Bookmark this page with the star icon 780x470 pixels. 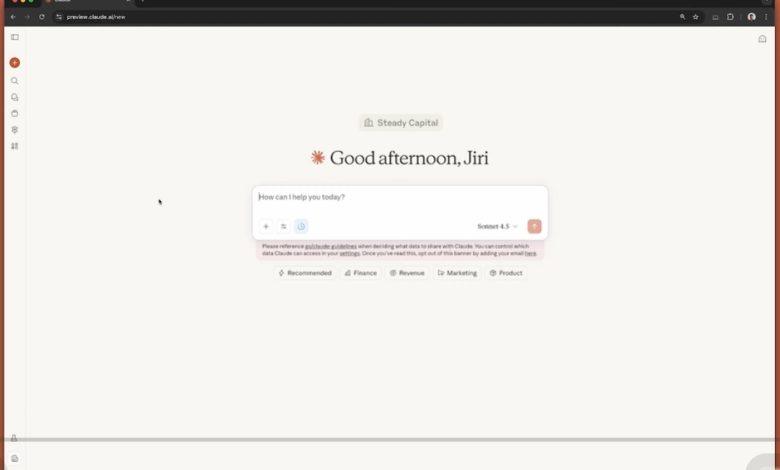(696, 17)
